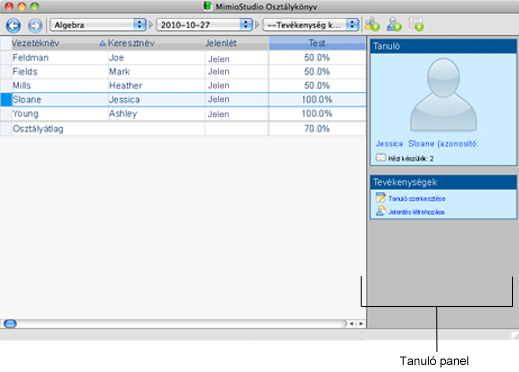Click the Tanuló panel header
Screen dimensions: 519x372
pos(443,46)
